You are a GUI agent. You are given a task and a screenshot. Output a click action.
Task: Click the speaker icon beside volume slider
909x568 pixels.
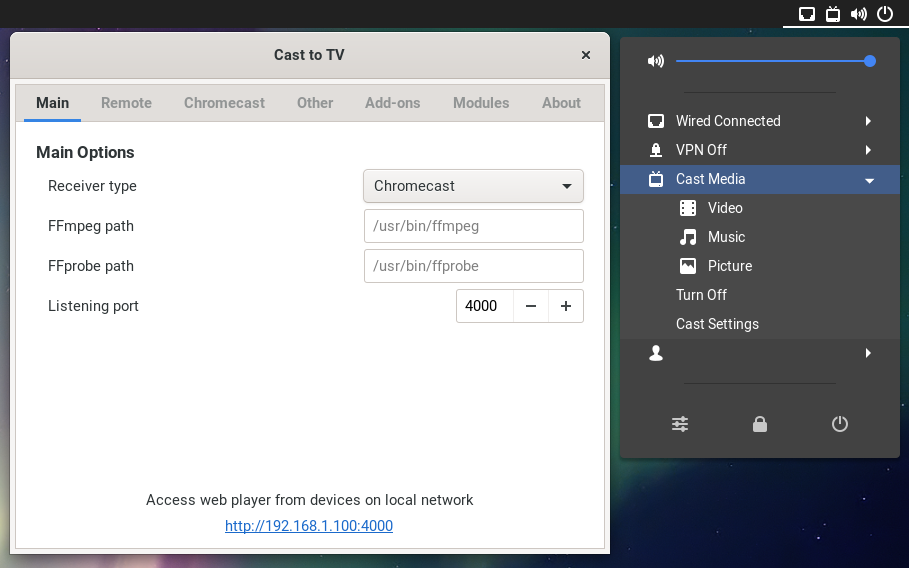pyautogui.click(x=656, y=61)
